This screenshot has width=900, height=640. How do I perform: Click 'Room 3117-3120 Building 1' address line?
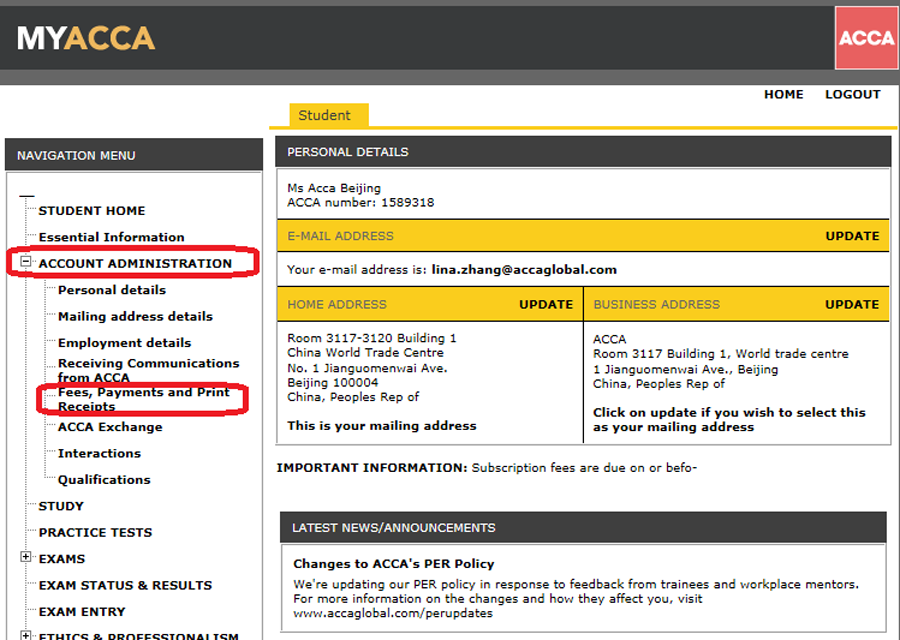[x=371, y=338]
